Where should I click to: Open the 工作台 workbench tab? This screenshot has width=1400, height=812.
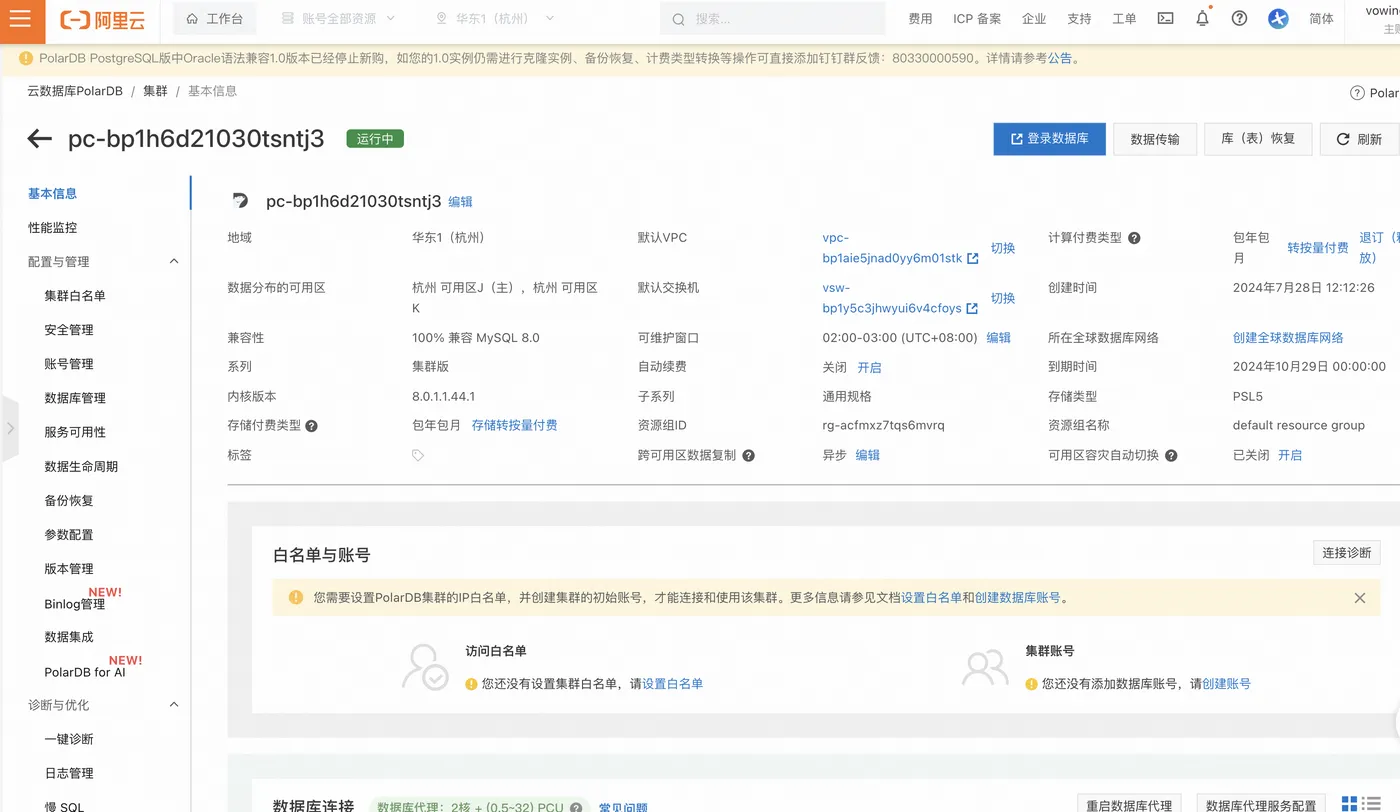(x=215, y=19)
